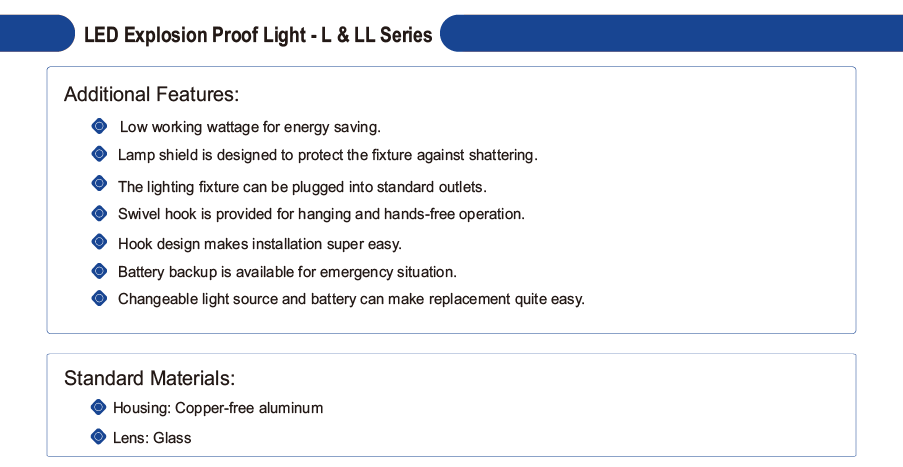The width and height of the screenshot is (903, 467).
Task: Click bullet icon beside Low working wattage
Action: coord(99,126)
